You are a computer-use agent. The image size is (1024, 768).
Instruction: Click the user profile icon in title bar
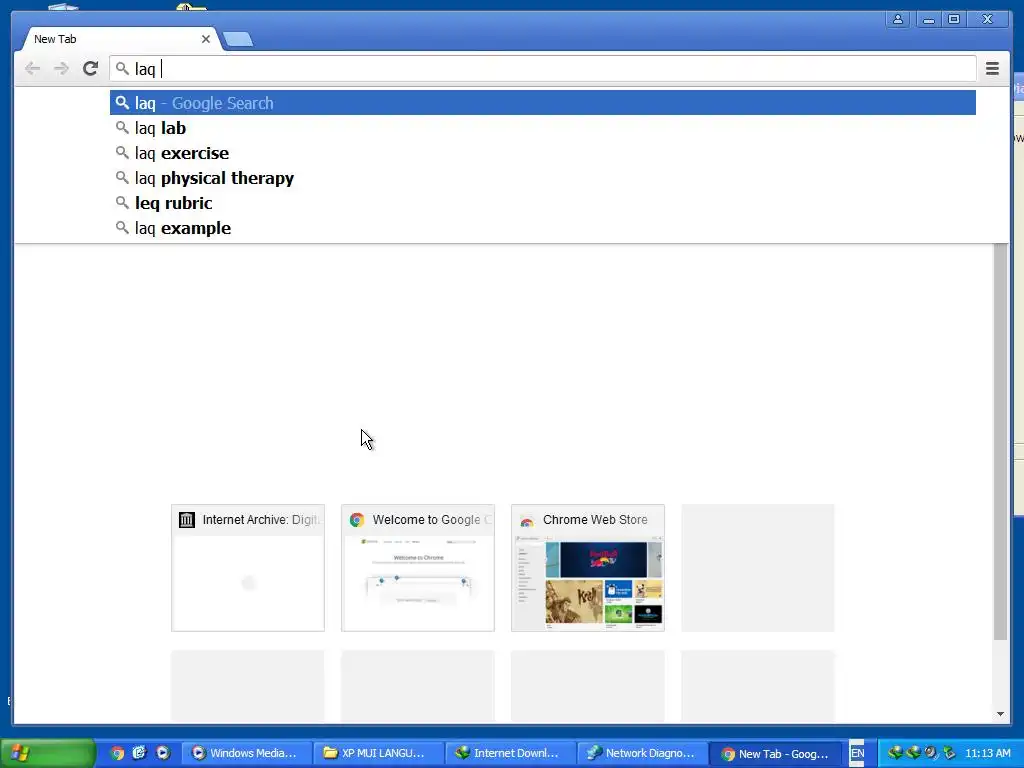[898, 19]
